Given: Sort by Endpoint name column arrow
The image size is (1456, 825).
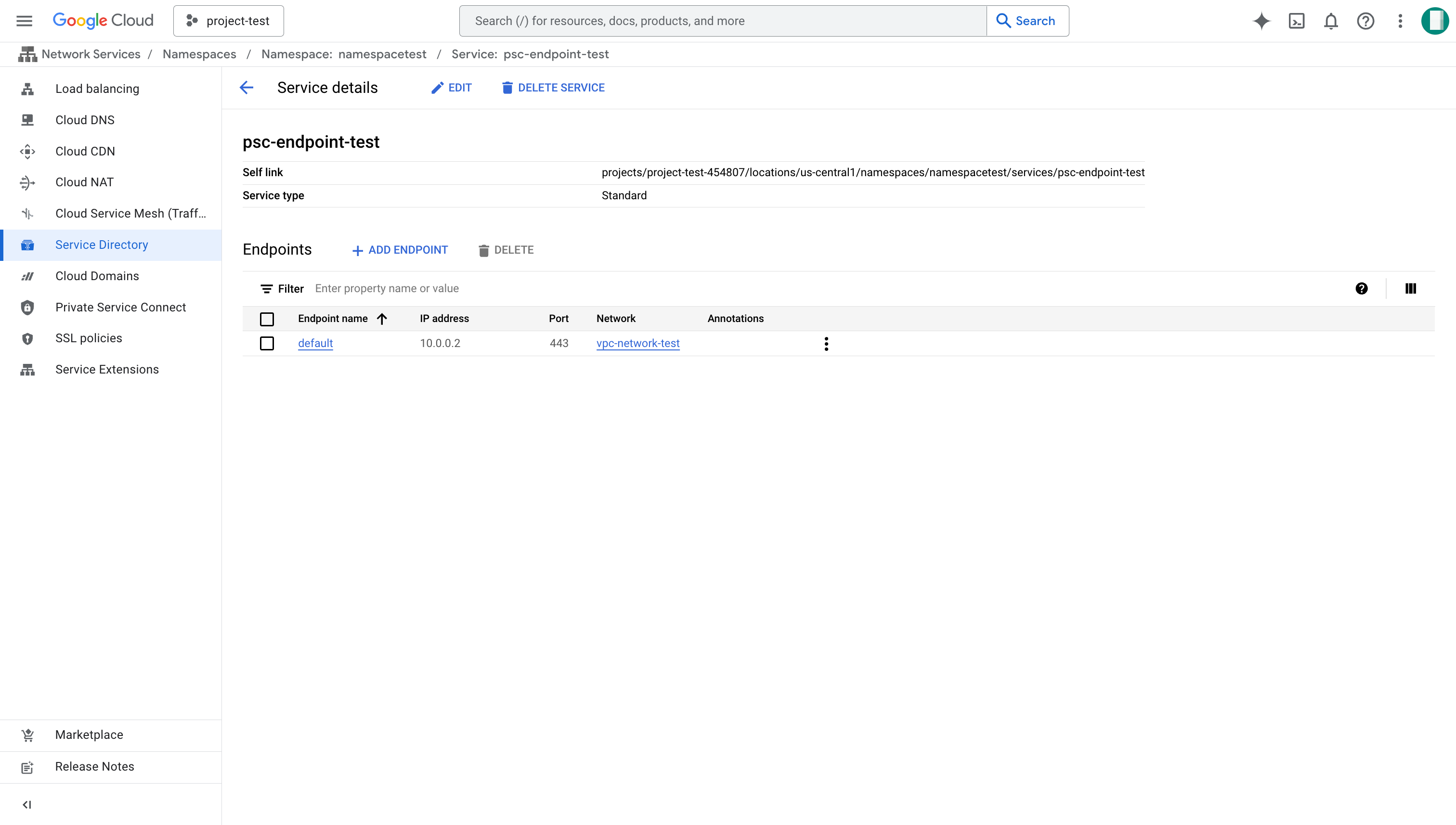Looking at the screenshot, I should [382, 319].
